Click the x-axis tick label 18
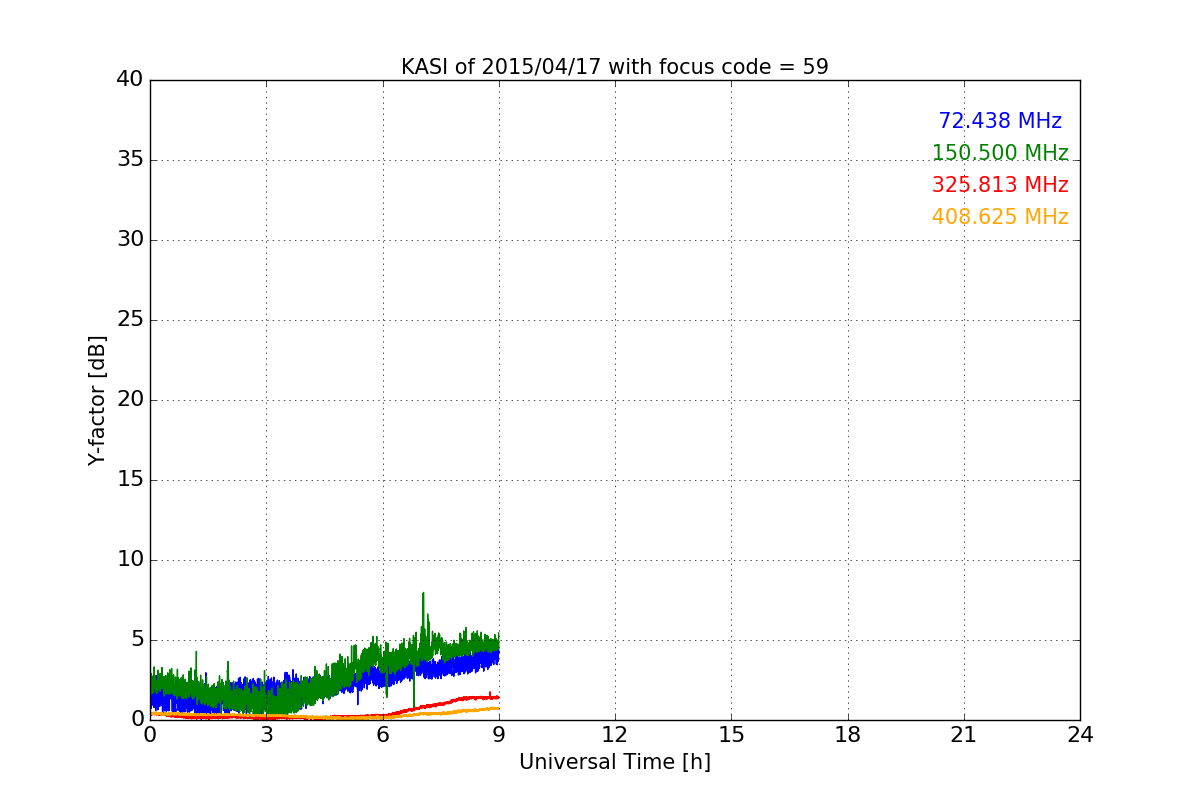 848,735
